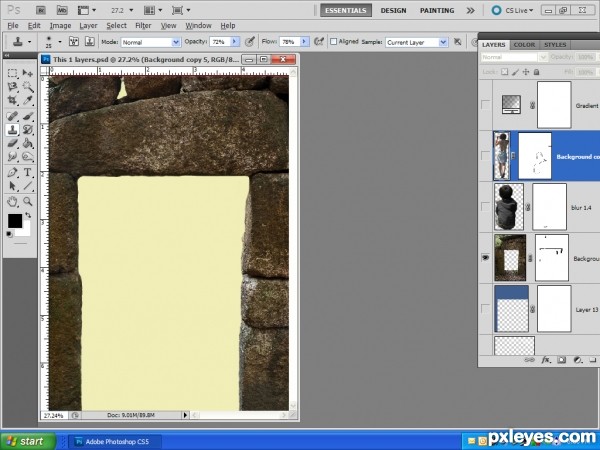Open the Flow slider popup arrow
The width and height of the screenshot is (600, 450).
[x=305, y=42]
